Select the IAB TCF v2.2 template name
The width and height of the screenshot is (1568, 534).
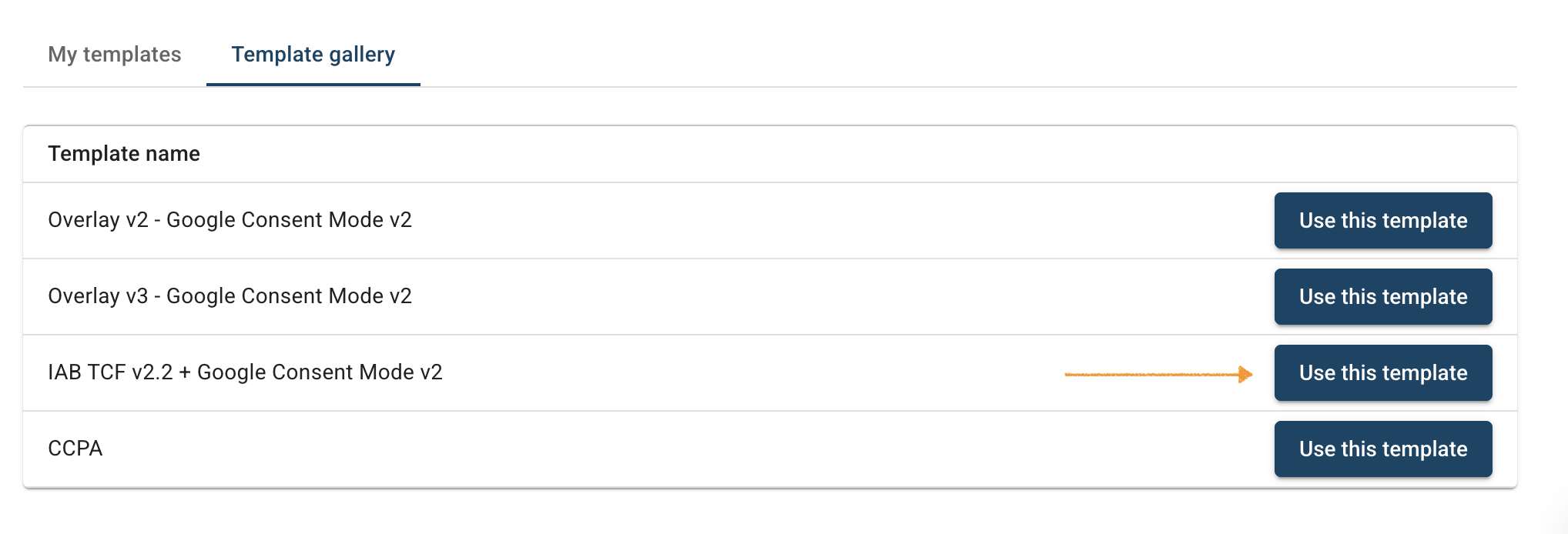tap(245, 372)
